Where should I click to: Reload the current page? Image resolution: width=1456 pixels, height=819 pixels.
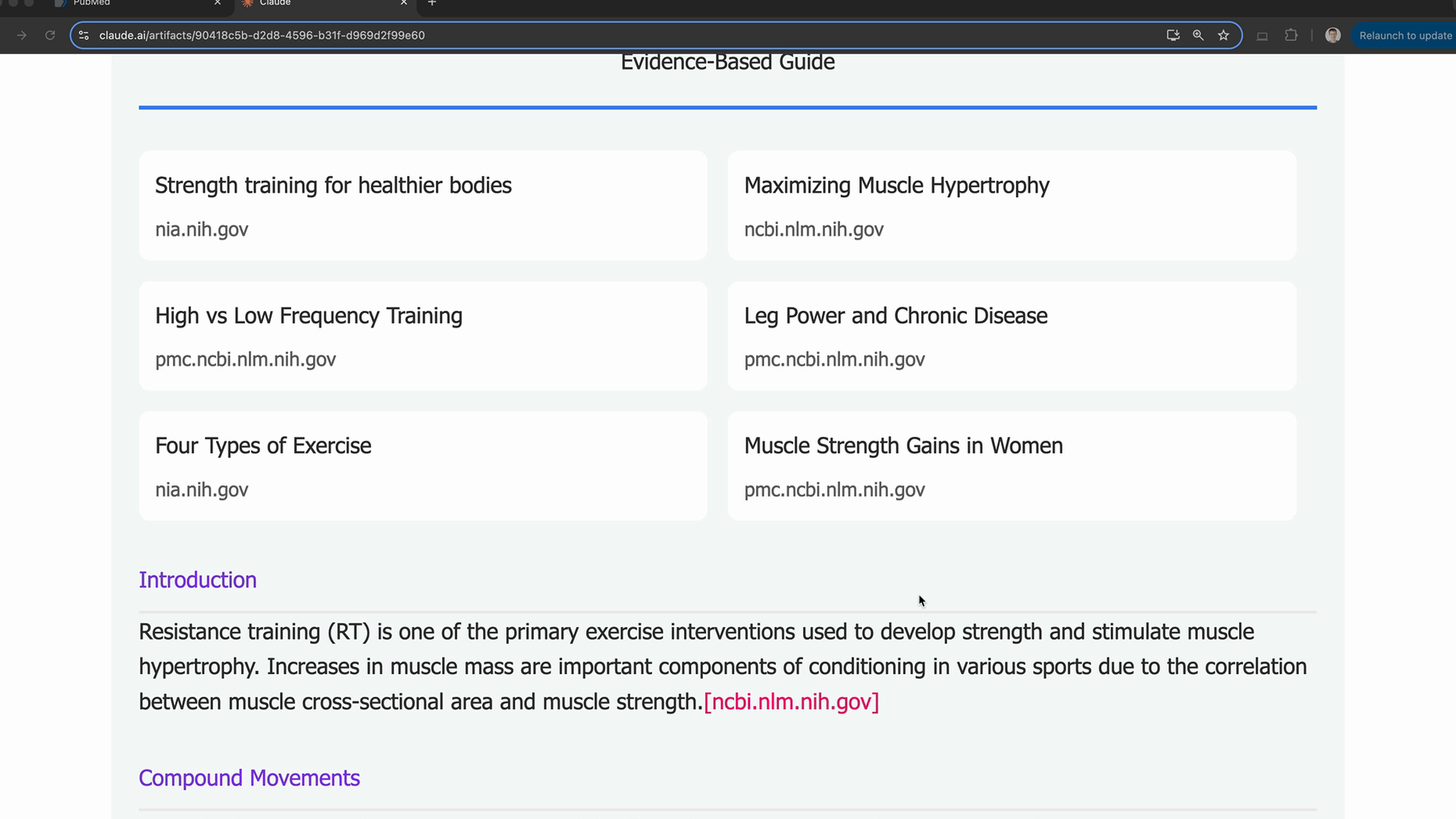pos(50,36)
